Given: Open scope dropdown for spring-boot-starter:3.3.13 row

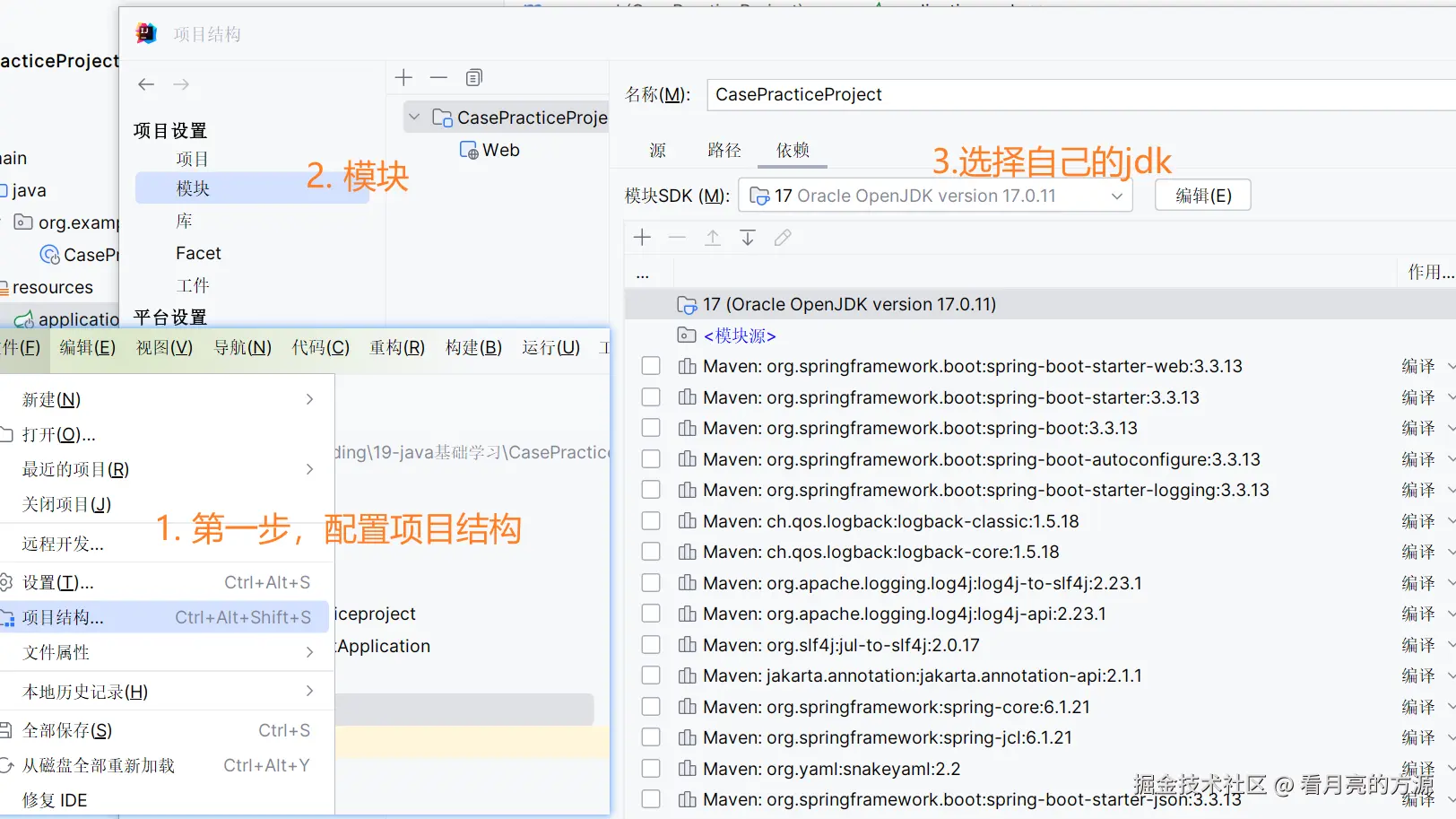Looking at the screenshot, I should pos(1450,397).
